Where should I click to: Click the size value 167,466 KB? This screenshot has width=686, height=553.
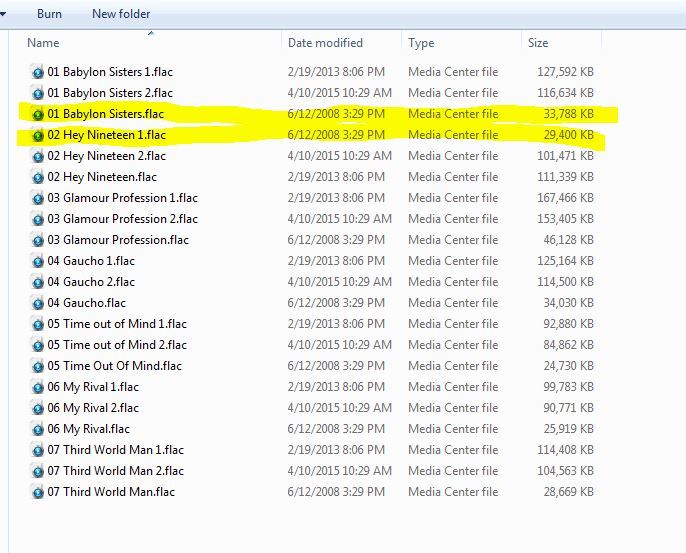click(x=565, y=198)
